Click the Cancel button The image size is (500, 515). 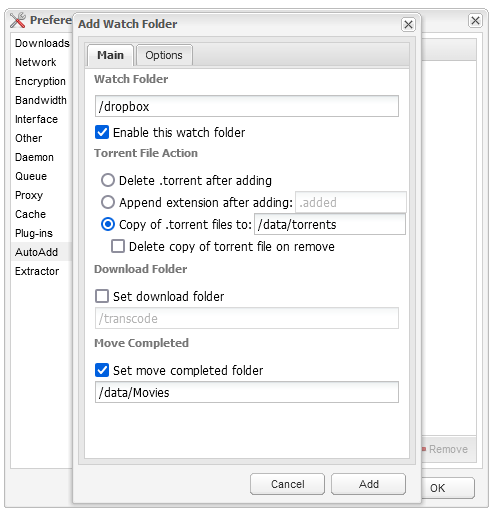[287, 484]
